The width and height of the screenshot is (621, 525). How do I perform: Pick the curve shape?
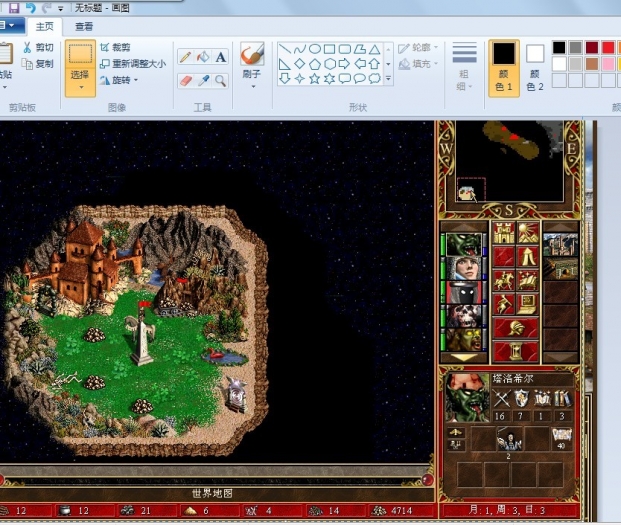click(x=300, y=49)
